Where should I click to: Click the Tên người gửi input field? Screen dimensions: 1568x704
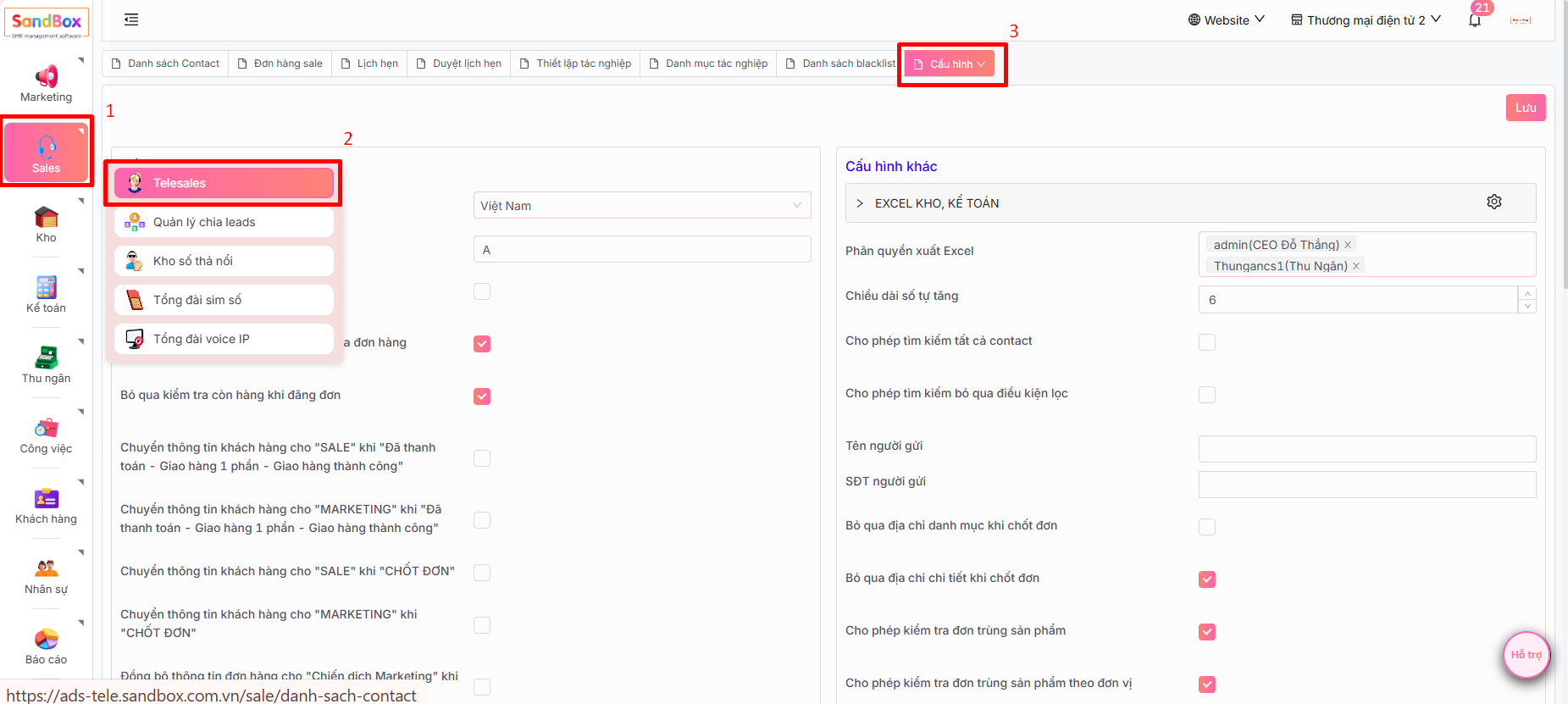[x=1366, y=449]
